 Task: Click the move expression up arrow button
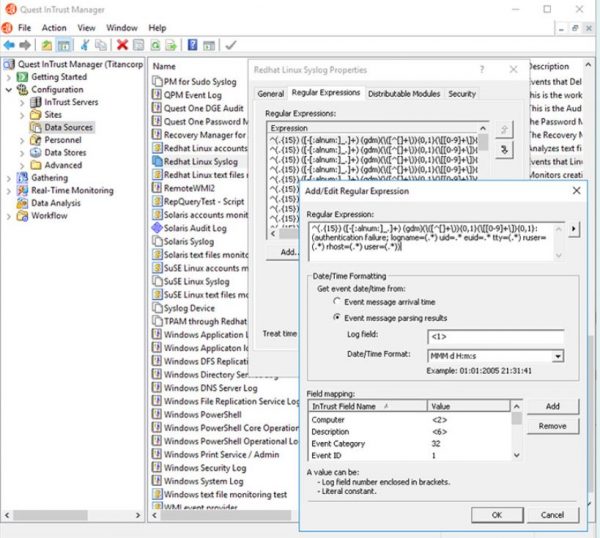(503, 130)
